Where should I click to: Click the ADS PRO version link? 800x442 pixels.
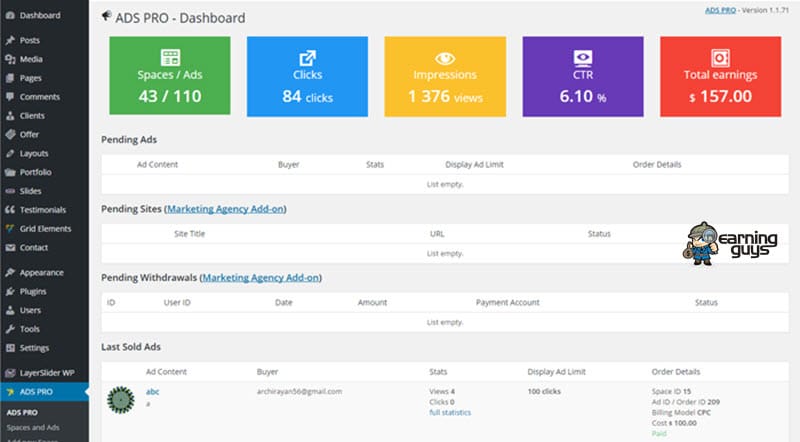click(x=720, y=10)
